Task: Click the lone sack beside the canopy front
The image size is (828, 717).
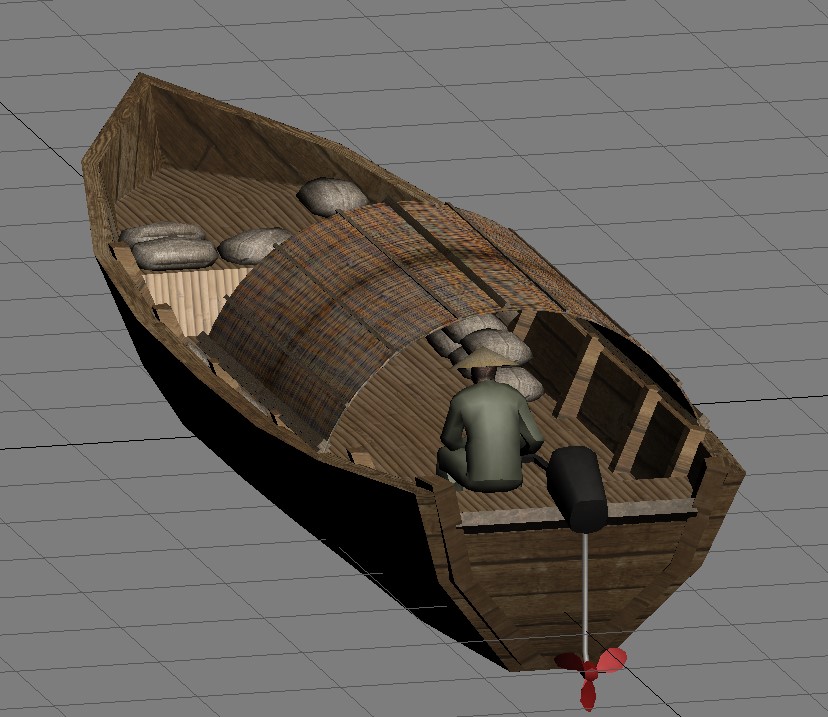Action: [332, 196]
